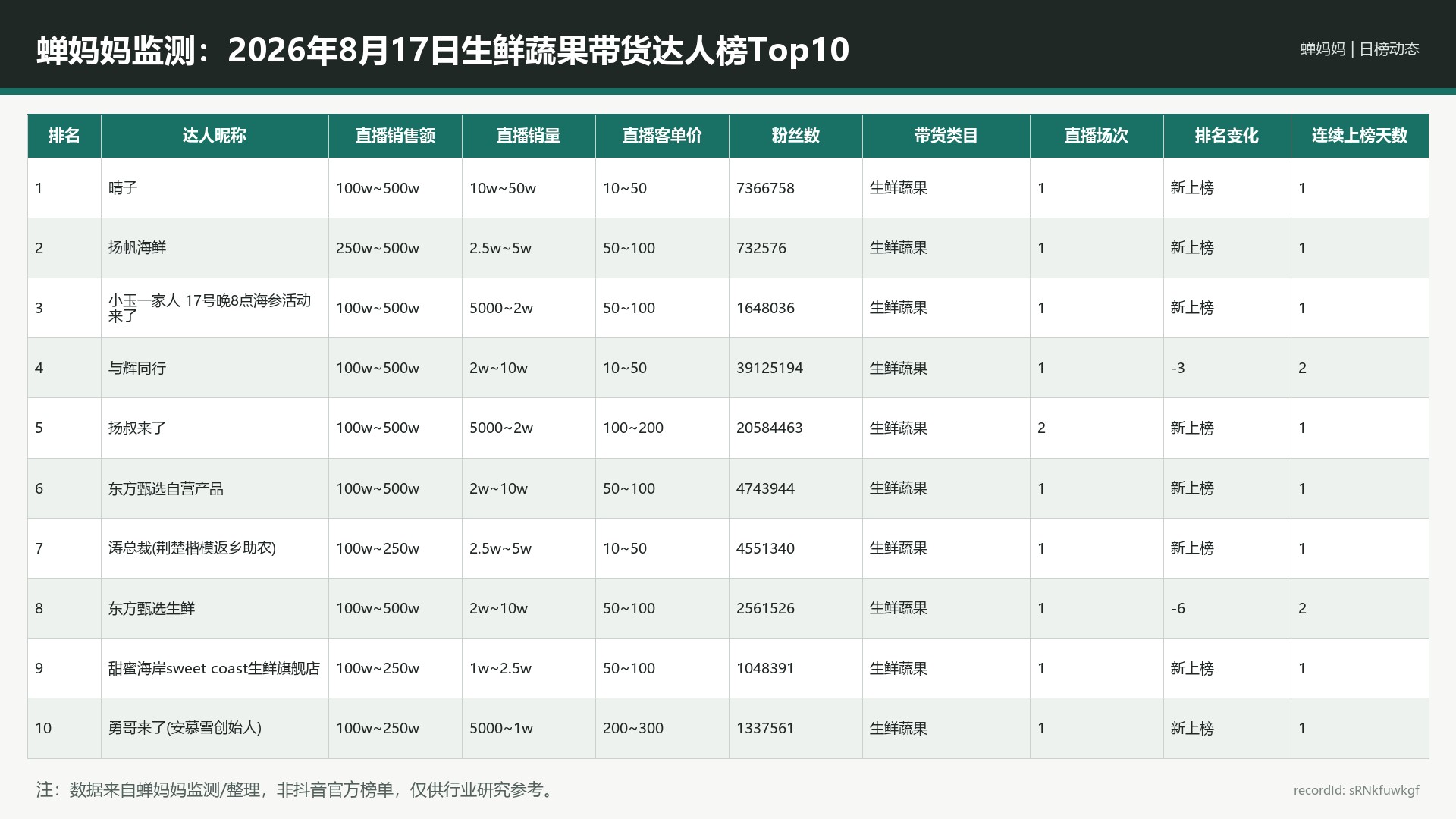Click sales value 100w~250w for 涛总裁
Viewport: 1456px width, 819px height.
pyautogui.click(x=378, y=548)
